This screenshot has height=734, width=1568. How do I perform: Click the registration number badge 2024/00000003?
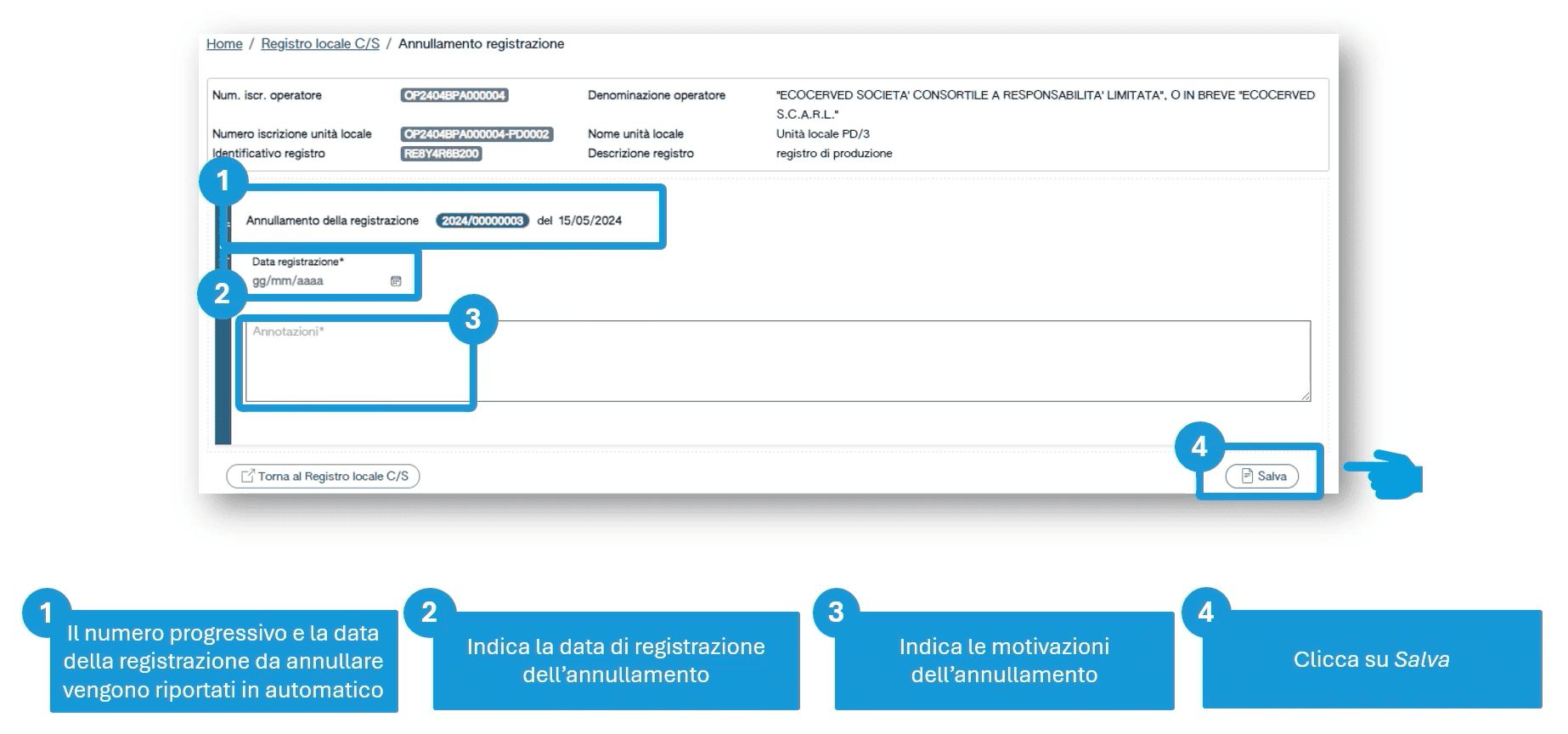482,221
